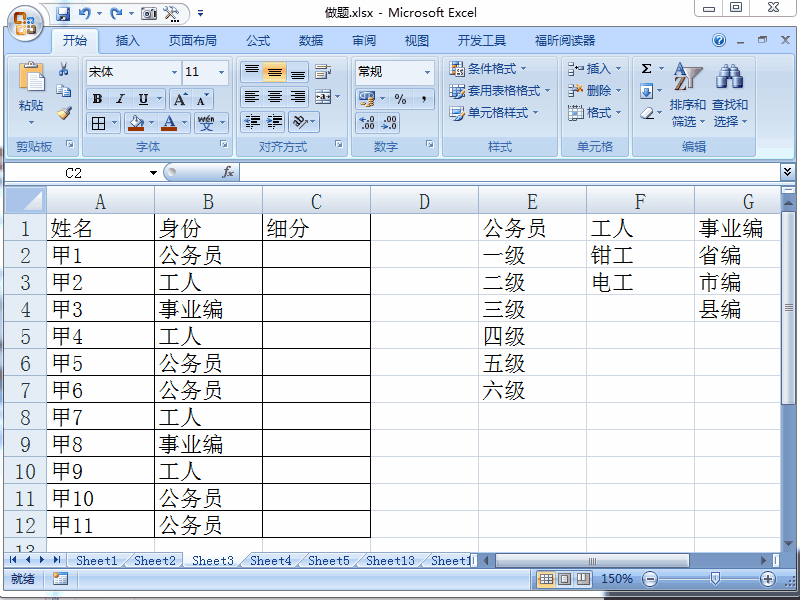
Task: Switch to the Formulas (公式) tab
Action: point(258,41)
